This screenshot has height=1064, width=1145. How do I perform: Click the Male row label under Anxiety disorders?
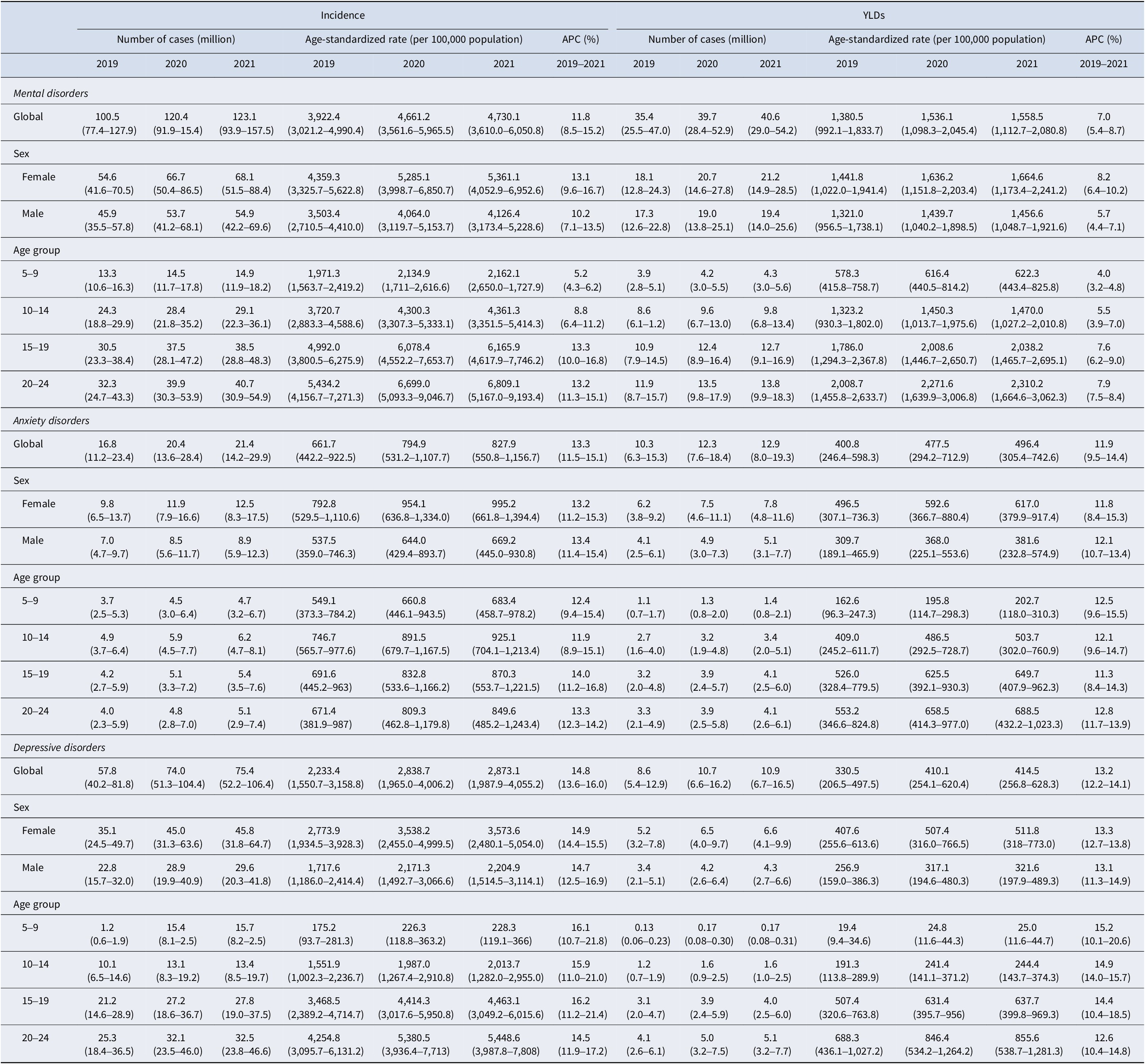click(x=33, y=541)
